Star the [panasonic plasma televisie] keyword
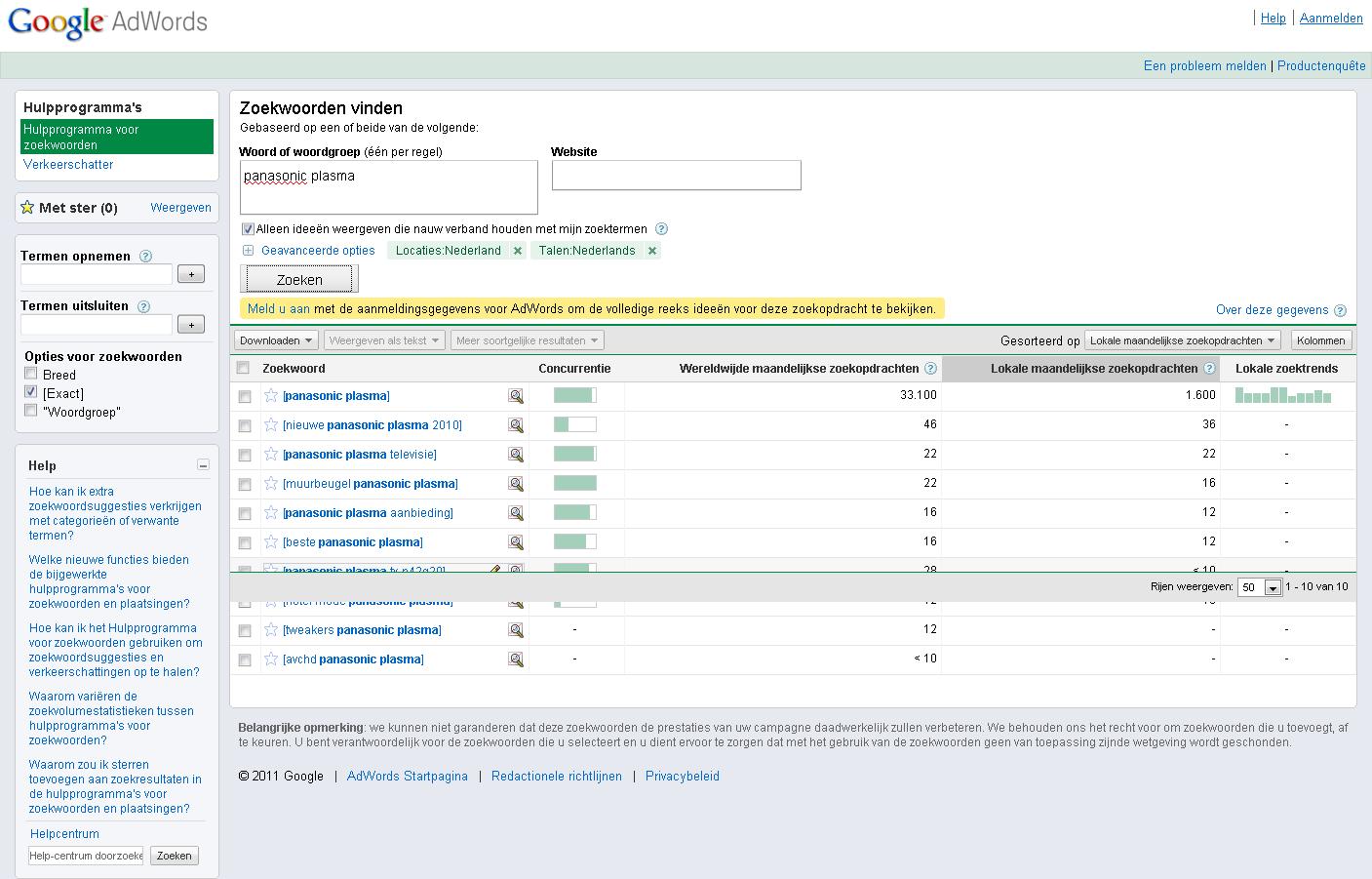The width and height of the screenshot is (1372, 879). tap(271, 455)
